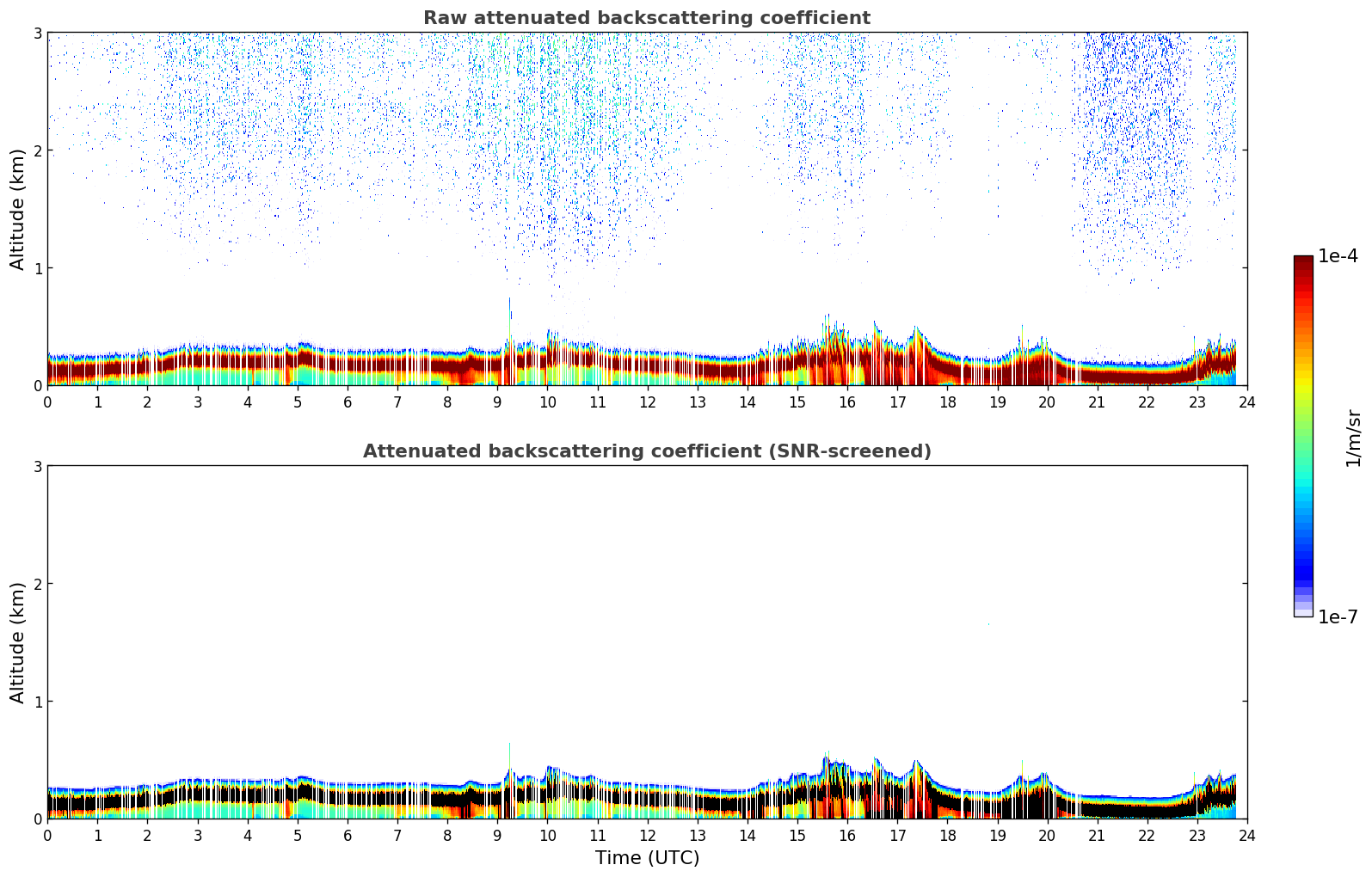Image resolution: width=1372 pixels, height=877 pixels.
Task: Click altitude tick "1" on the SNR-screened plot
Action: (38, 702)
